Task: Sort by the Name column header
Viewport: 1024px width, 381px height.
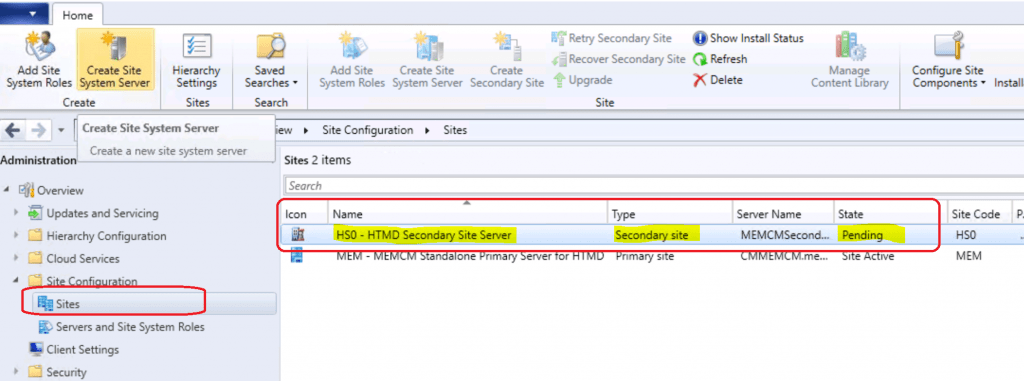Action: pyautogui.click(x=468, y=214)
